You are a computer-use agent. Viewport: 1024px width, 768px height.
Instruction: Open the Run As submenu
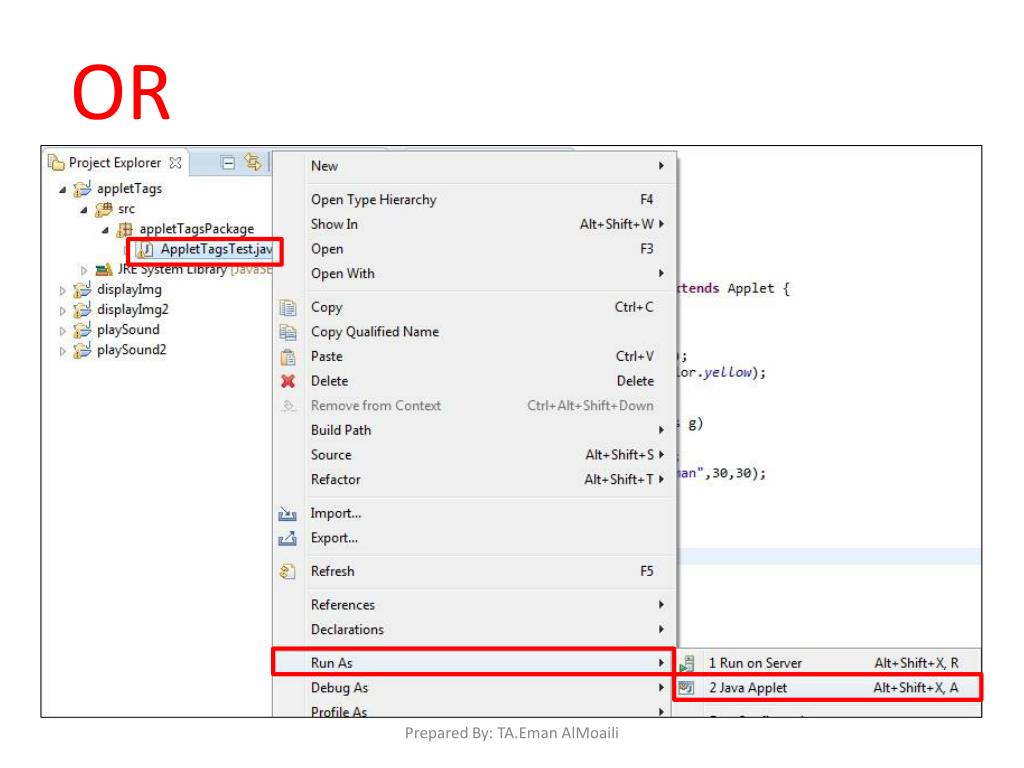pyautogui.click(x=475, y=663)
